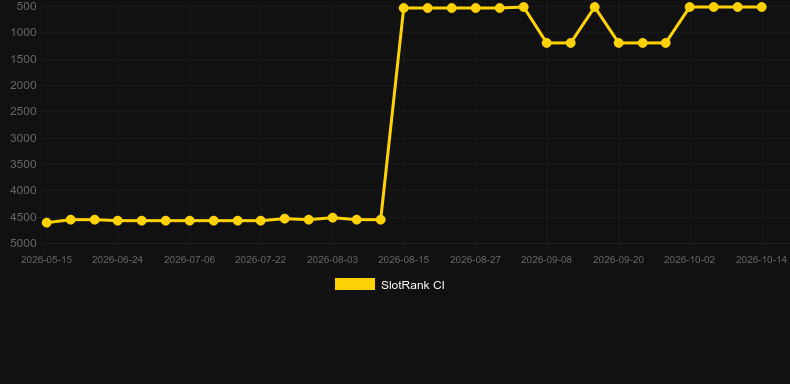Click the x-axis label 2026-07-22
The width and height of the screenshot is (790, 384).
click(260, 260)
